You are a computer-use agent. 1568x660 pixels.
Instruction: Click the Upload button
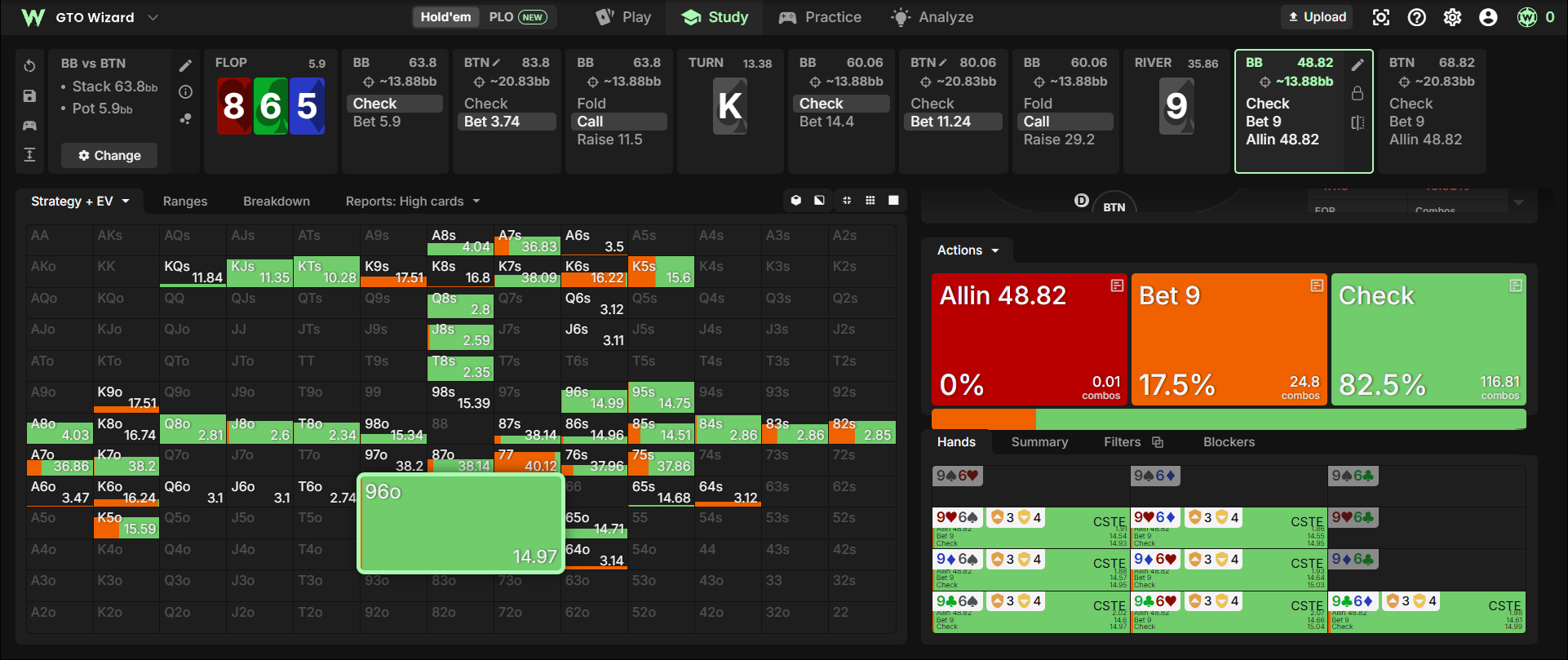1317,17
